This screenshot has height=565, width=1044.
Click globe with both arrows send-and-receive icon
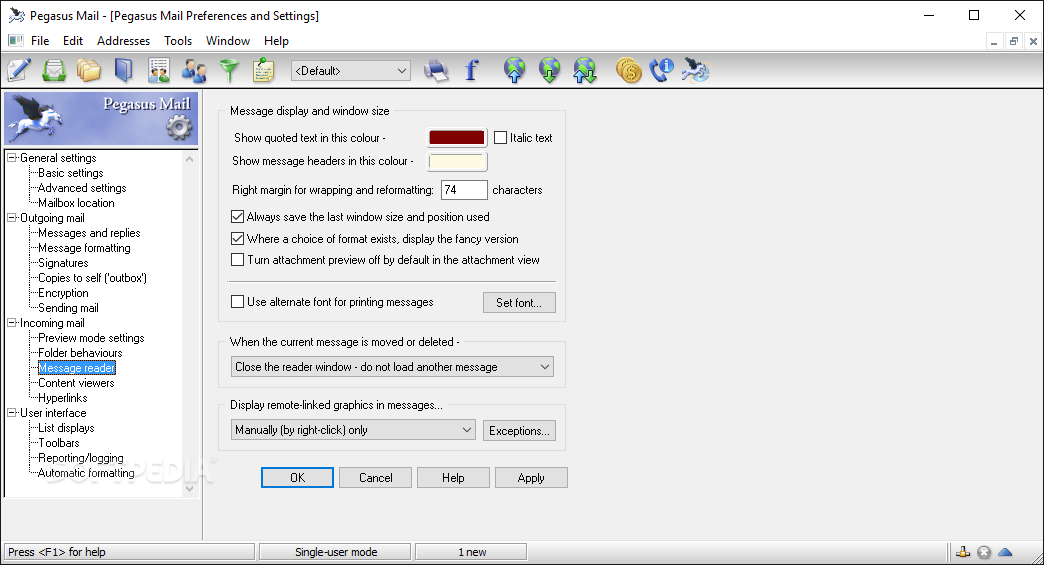(x=585, y=70)
